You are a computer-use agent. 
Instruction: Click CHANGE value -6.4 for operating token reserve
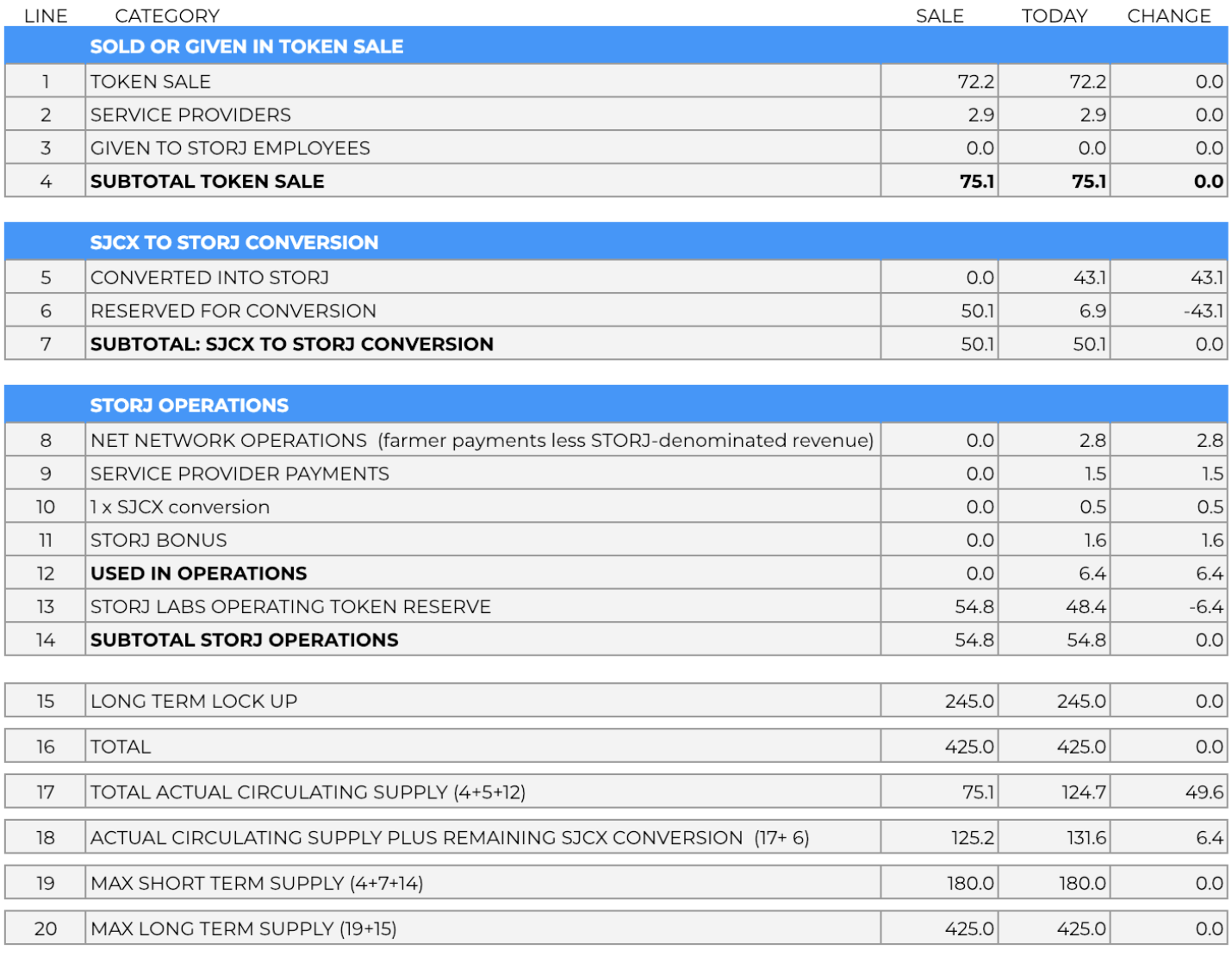[1206, 607]
